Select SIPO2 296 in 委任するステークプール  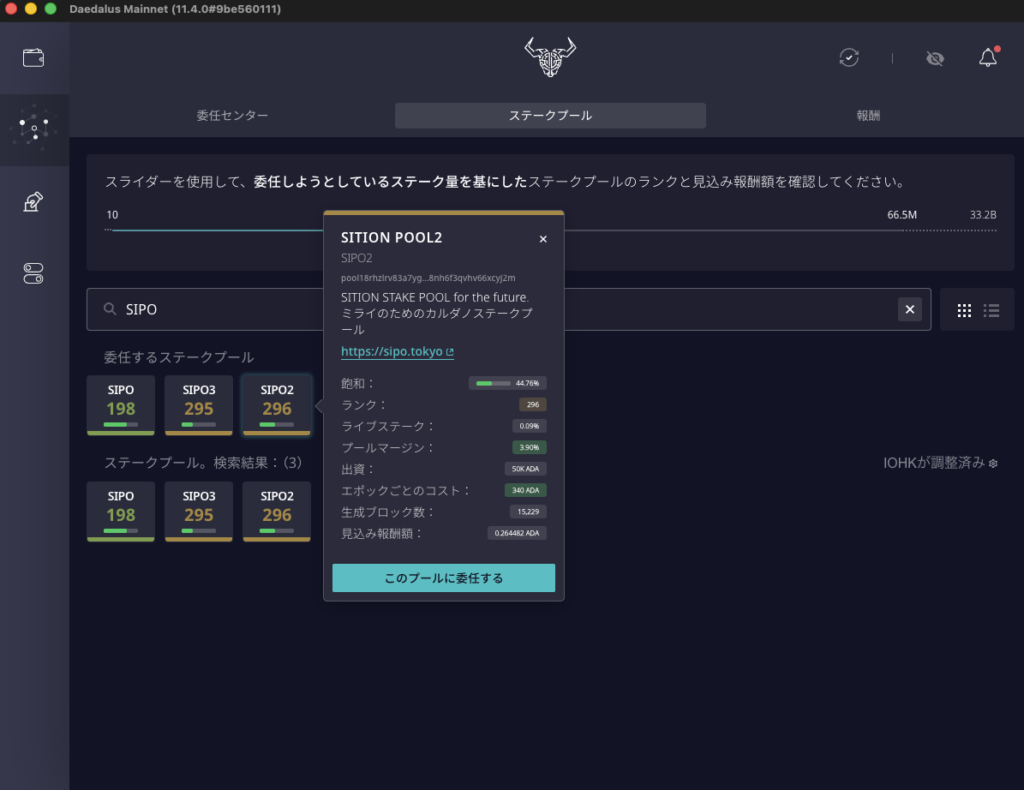tap(277, 405)
